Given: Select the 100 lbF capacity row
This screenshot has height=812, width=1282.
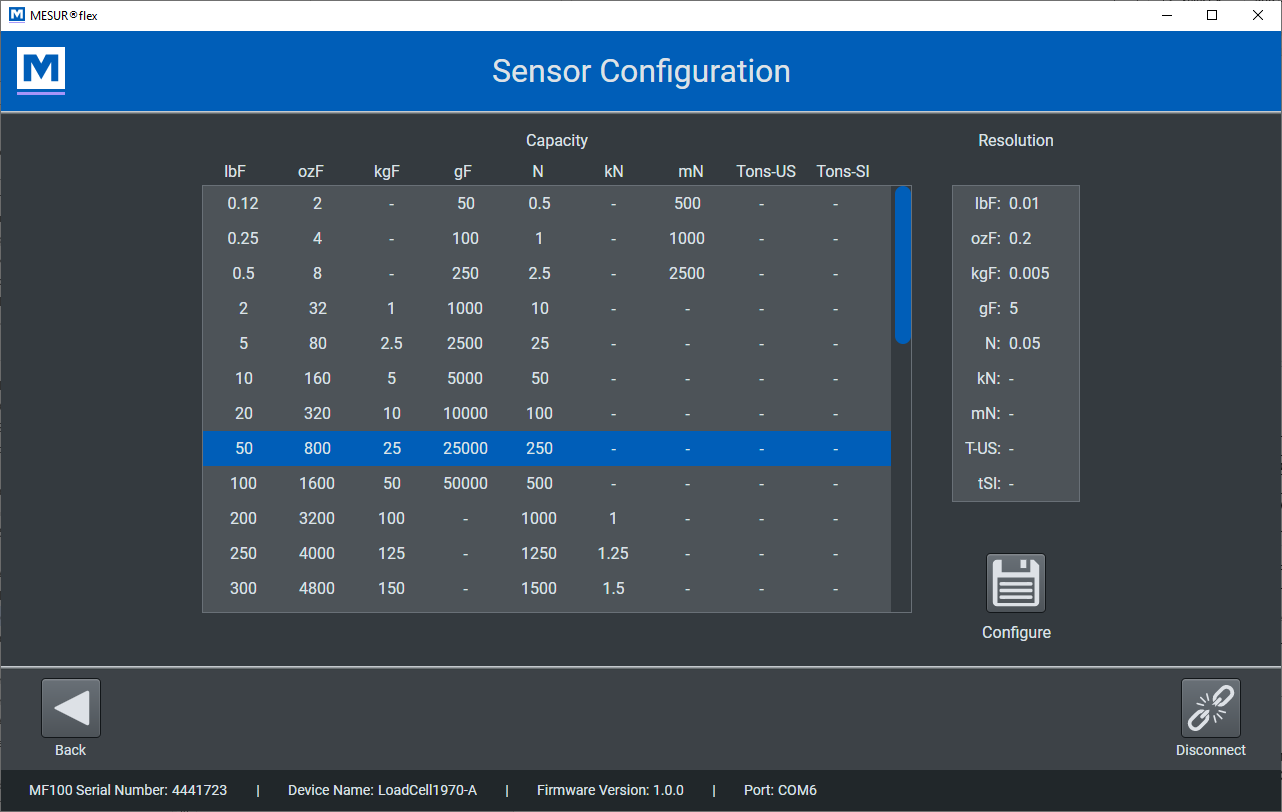Looking at the screenshot, I should (546, 483).
